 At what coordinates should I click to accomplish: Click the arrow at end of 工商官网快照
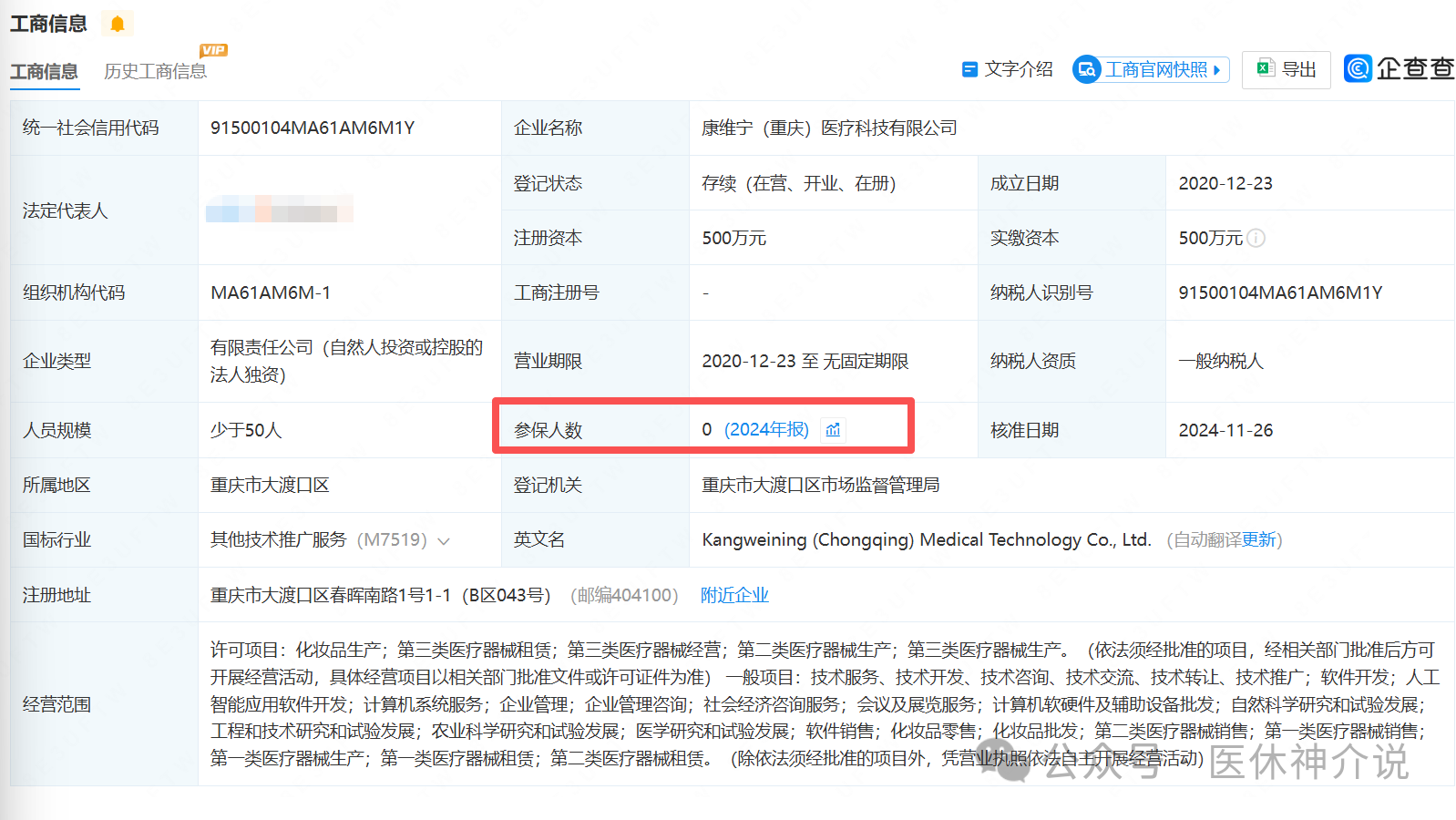1216,70
